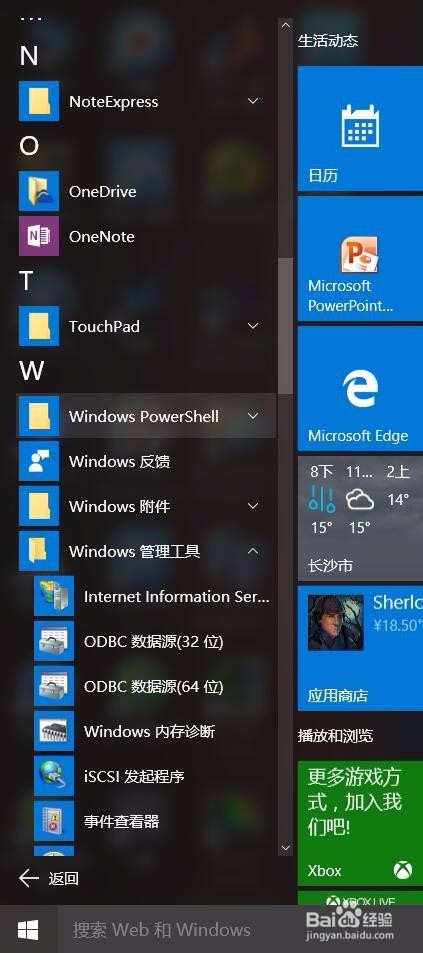The image size is (423, 953).
Task: Collapse the Windows 管理工具 chevron
Action: 253,551
